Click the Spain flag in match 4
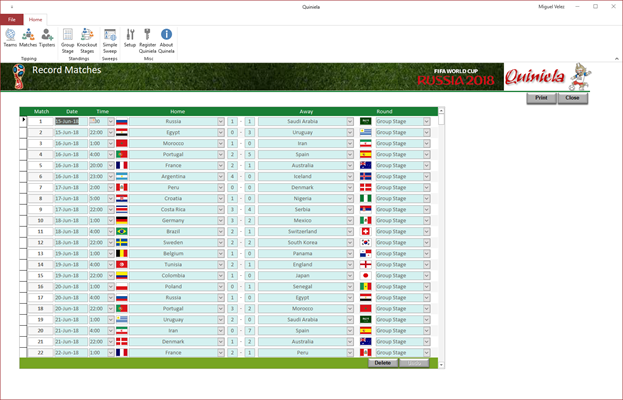Image resolution: width=623 pixels, height=400 pixels. (x=366, y=155)
